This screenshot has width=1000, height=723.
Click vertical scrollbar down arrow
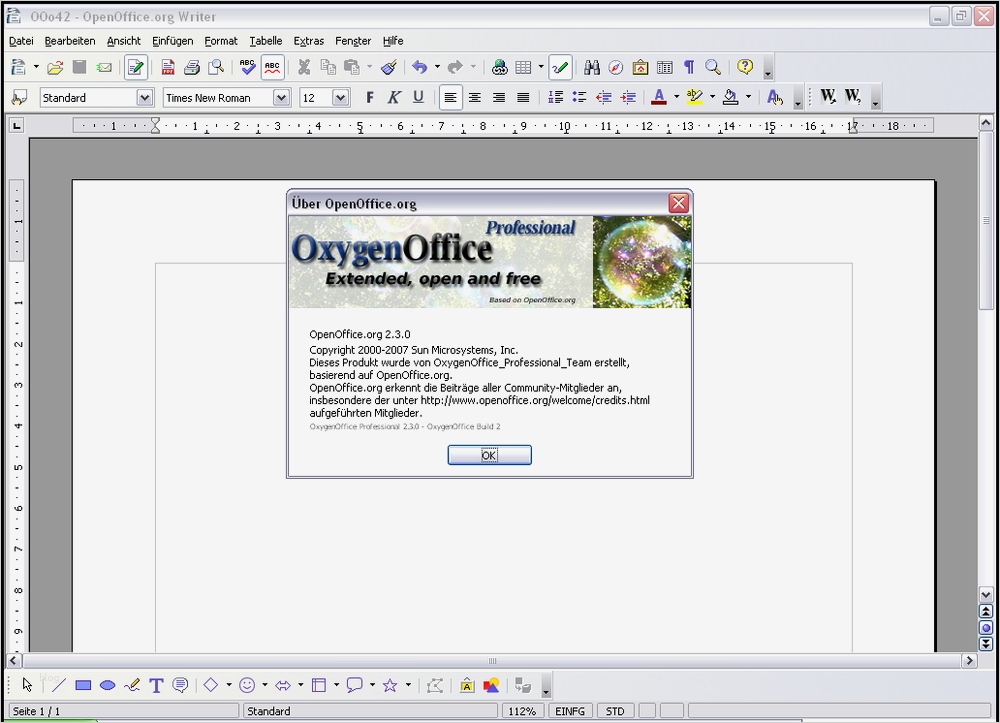coord(986,595)
